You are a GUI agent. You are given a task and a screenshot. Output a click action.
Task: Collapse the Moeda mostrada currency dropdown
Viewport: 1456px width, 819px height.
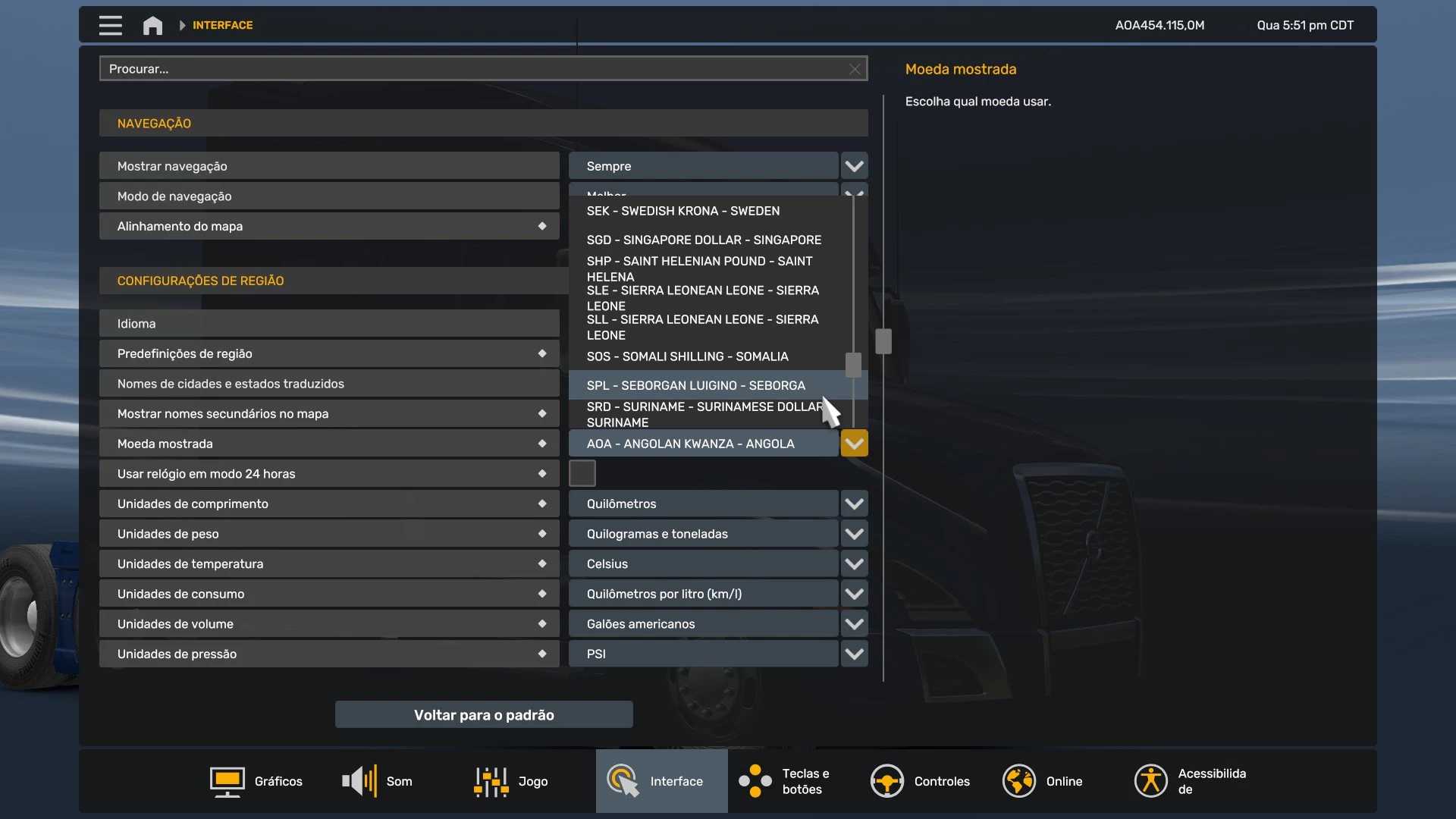[854, 444]
